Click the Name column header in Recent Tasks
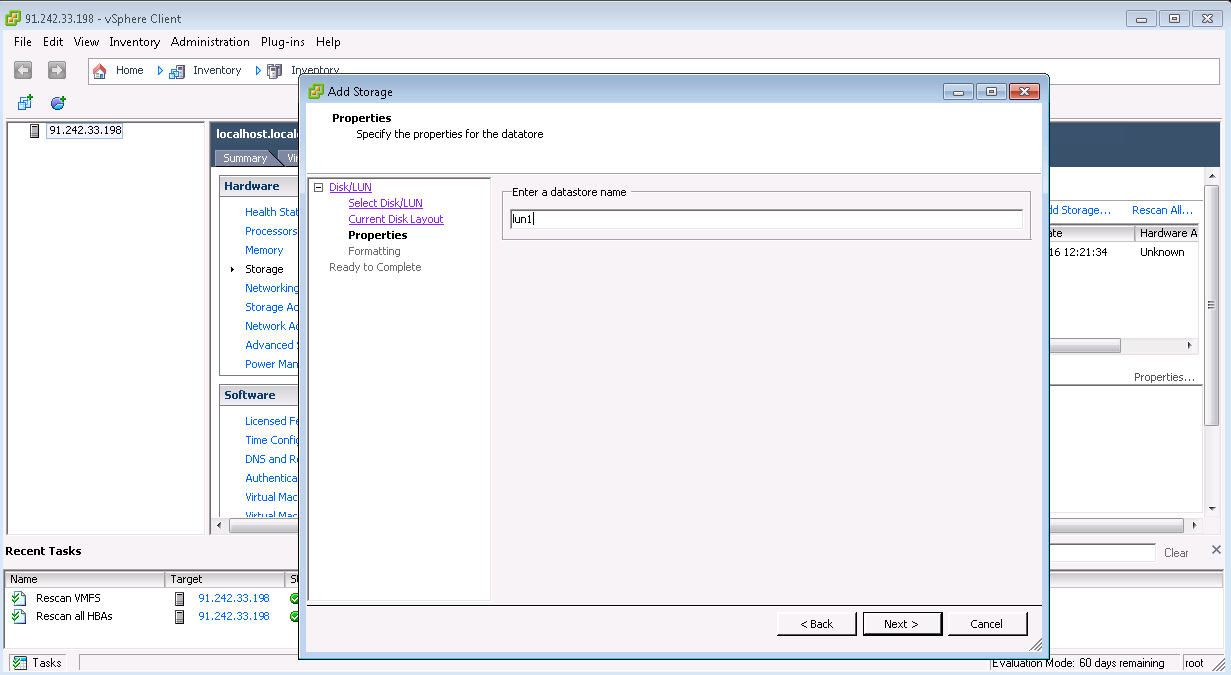The width and height of the screenshot is (1231, 675). (85, 579)
